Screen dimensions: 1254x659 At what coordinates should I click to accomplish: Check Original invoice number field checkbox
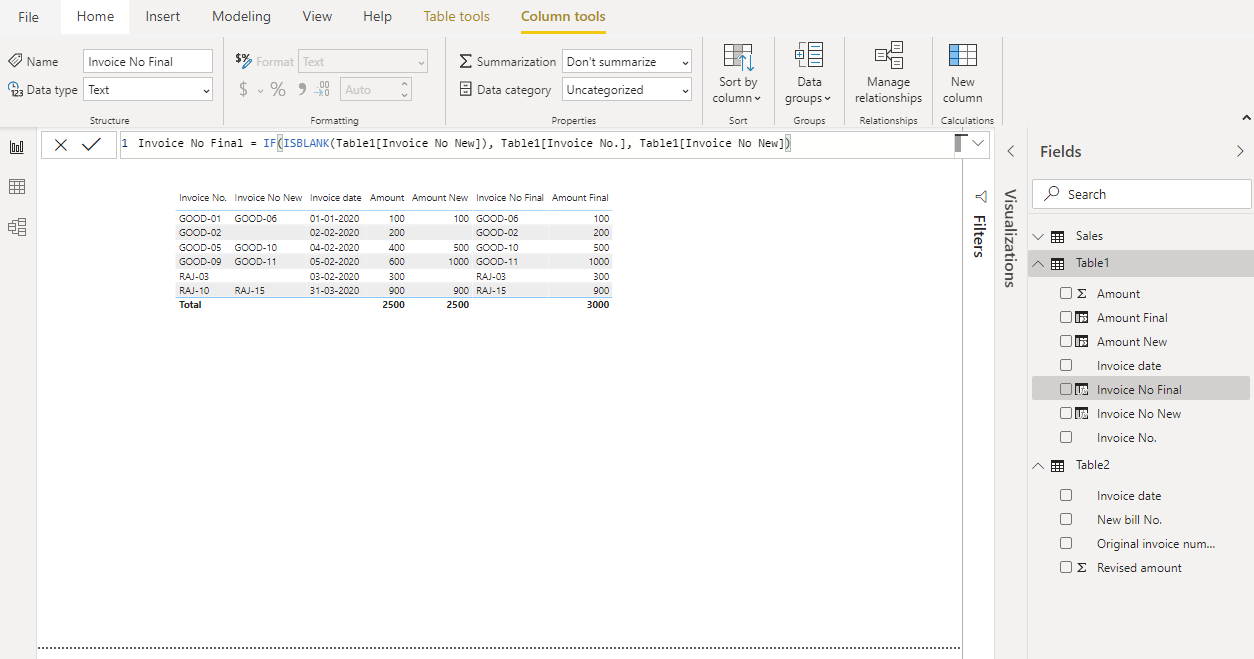[x=1066, y=544]
